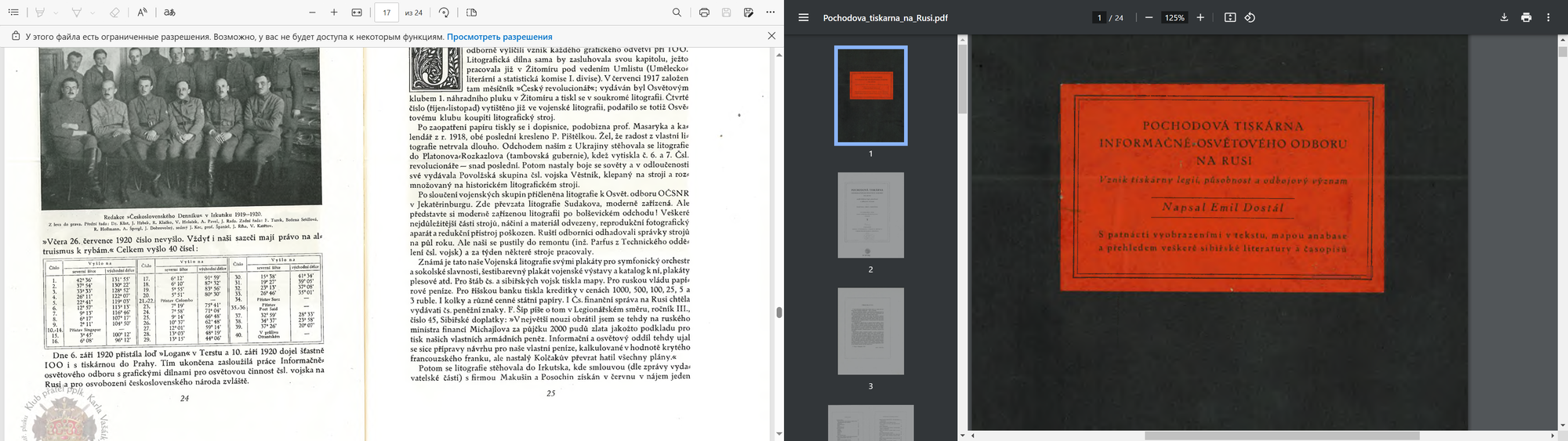
Task: Open Page view options in the left viewer
Action: click(471, 13)
